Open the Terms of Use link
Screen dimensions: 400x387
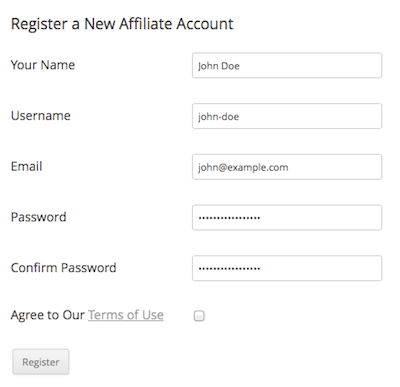pyautogui.click(x=126, y=315)
